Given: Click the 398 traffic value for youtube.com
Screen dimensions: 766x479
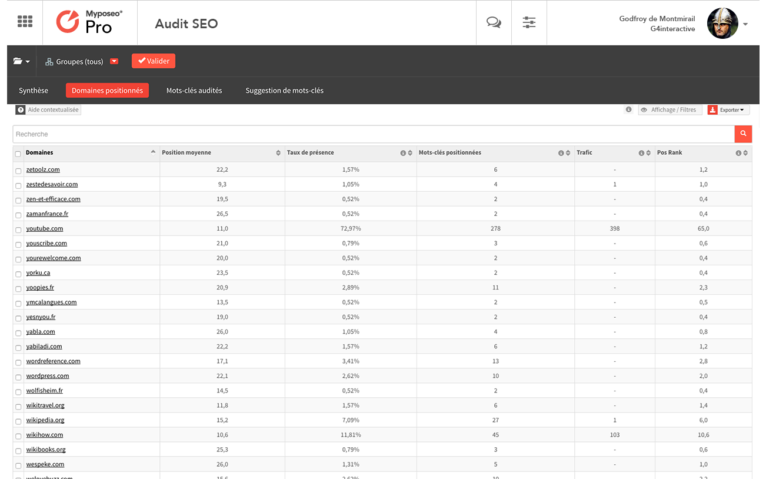Looking at the screenshot, I should click(x=615, y=229).
